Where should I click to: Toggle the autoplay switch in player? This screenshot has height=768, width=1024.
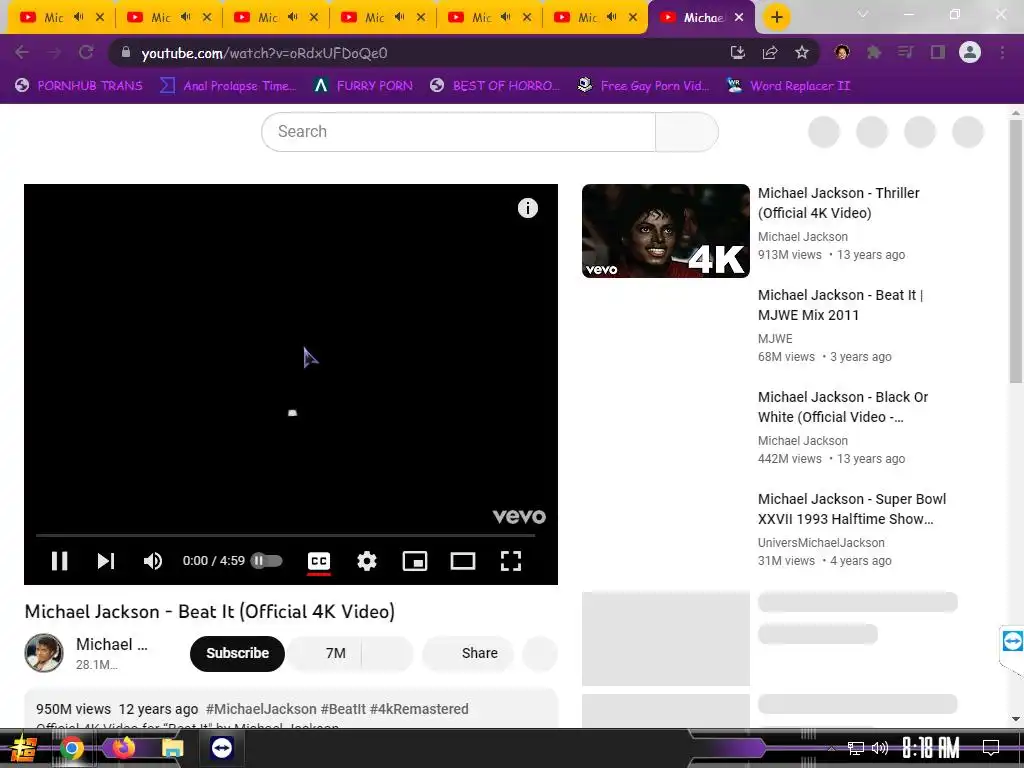pyautogui.click(x=266, y=561)
